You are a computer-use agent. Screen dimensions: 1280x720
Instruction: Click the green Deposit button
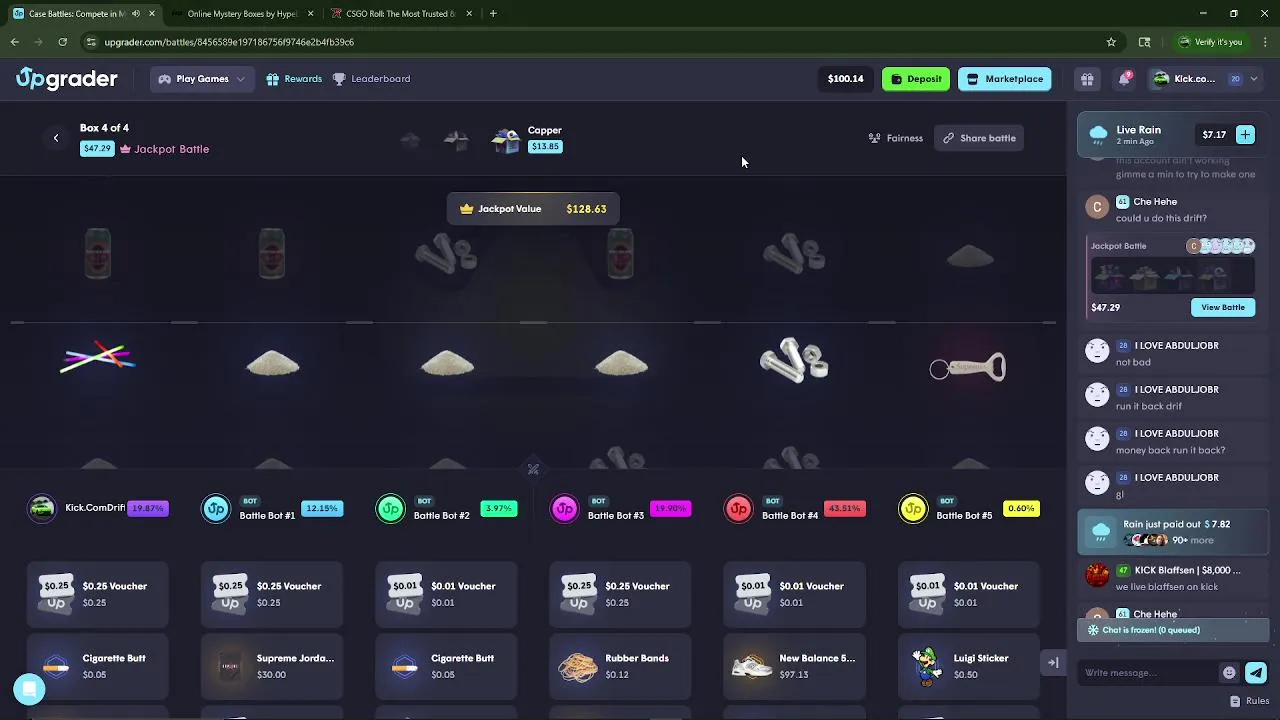coord(916,79)
